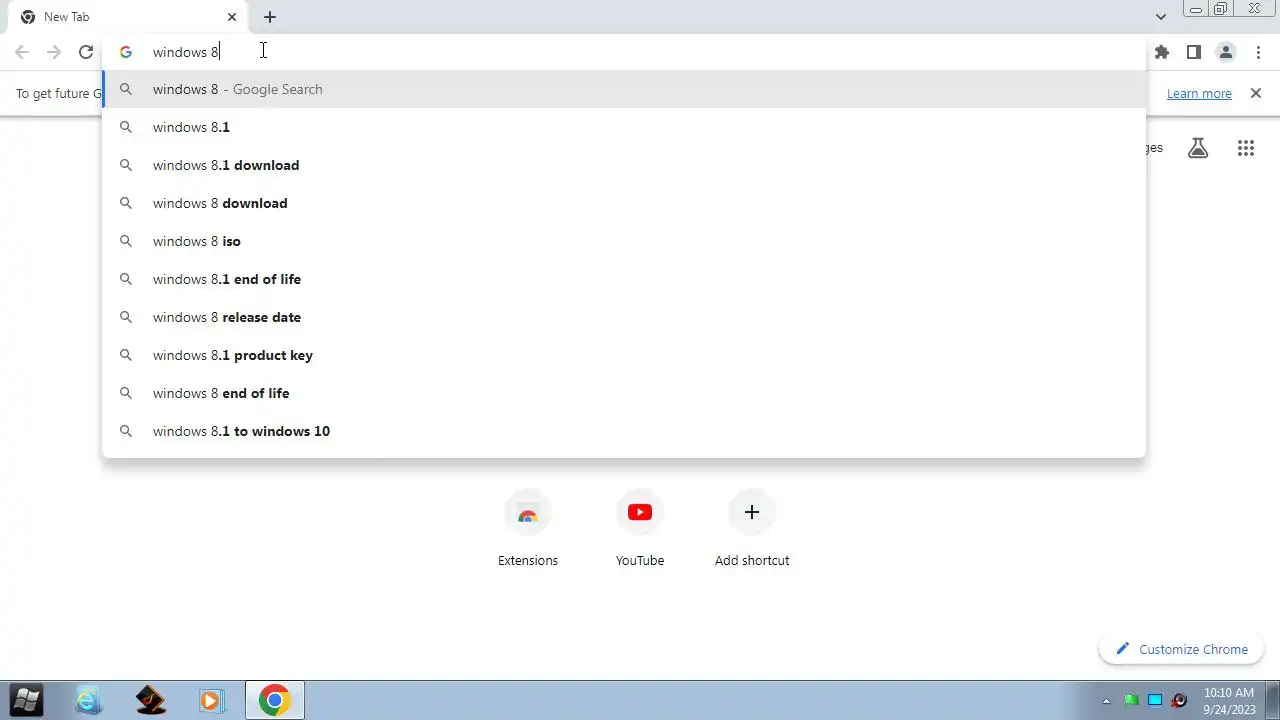Close the New Tab tab
The width and height of the screenshot is (1280, 720).
232,17
